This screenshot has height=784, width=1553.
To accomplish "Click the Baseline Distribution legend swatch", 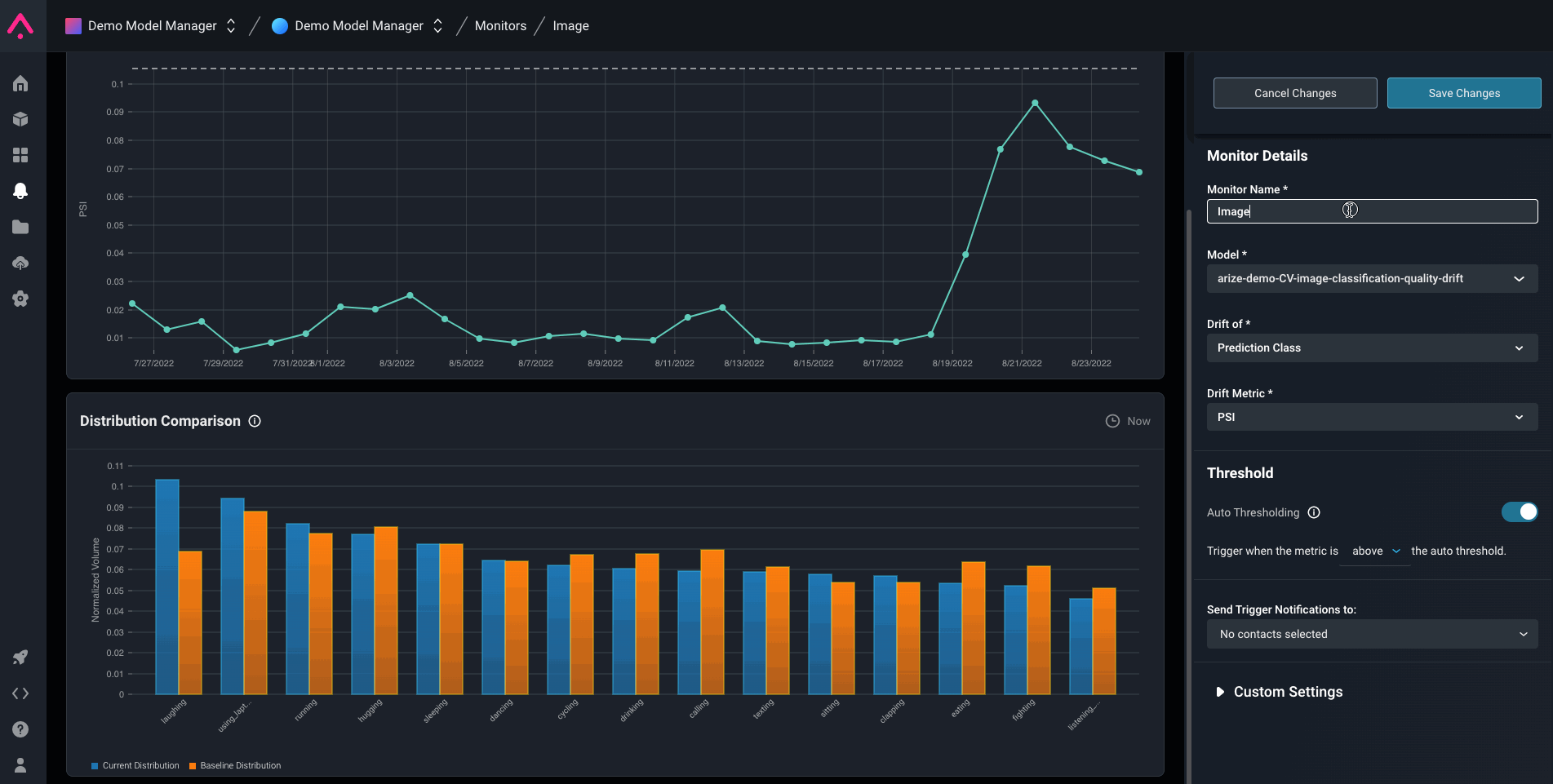I will point(193,766).
